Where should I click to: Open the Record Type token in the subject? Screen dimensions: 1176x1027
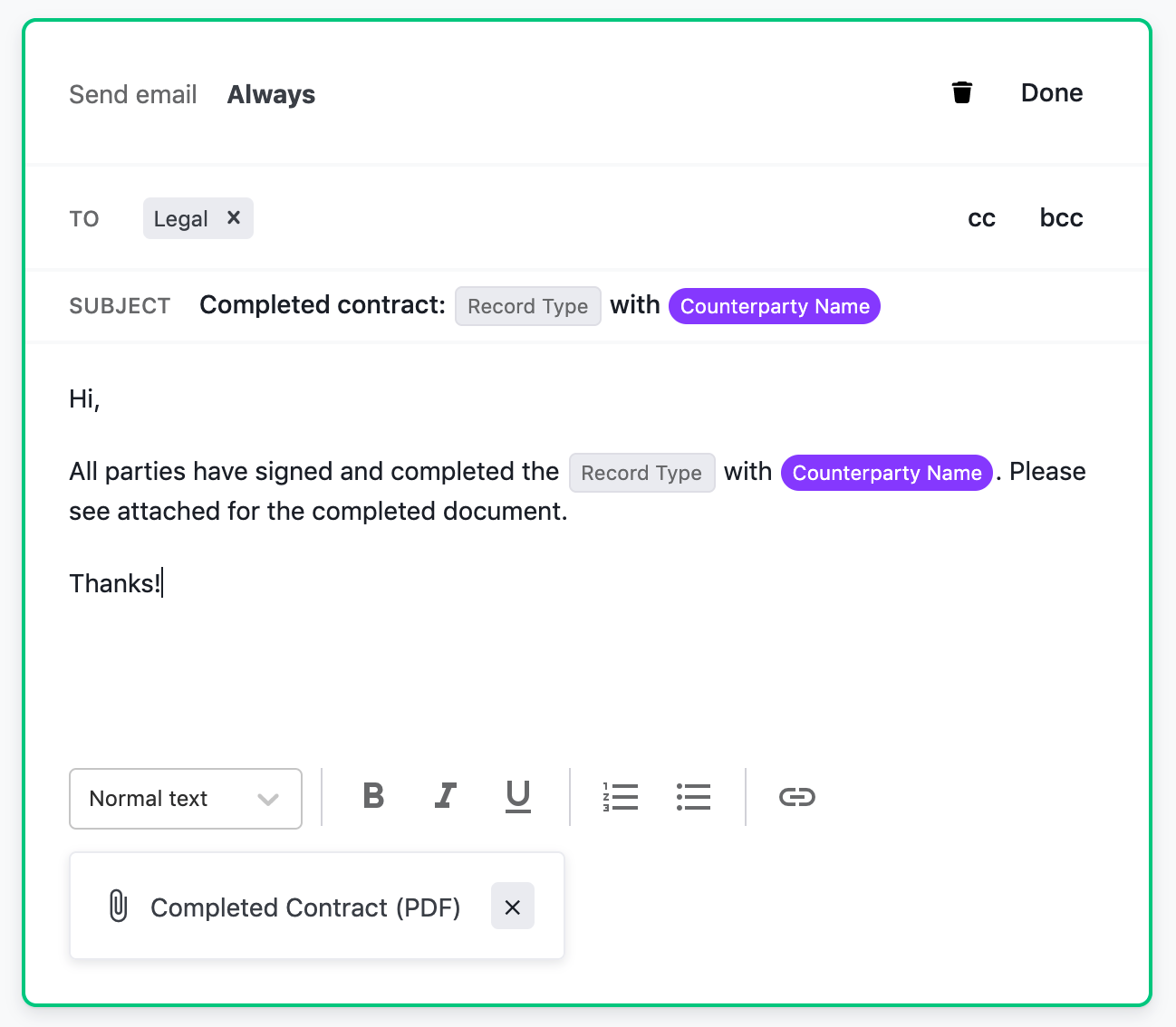tap(527, 305)
